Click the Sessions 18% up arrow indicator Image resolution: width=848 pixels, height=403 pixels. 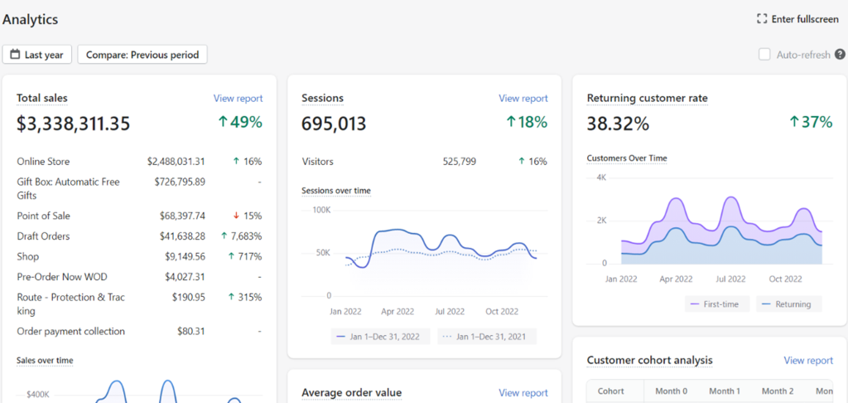click(x=511, y=122)
